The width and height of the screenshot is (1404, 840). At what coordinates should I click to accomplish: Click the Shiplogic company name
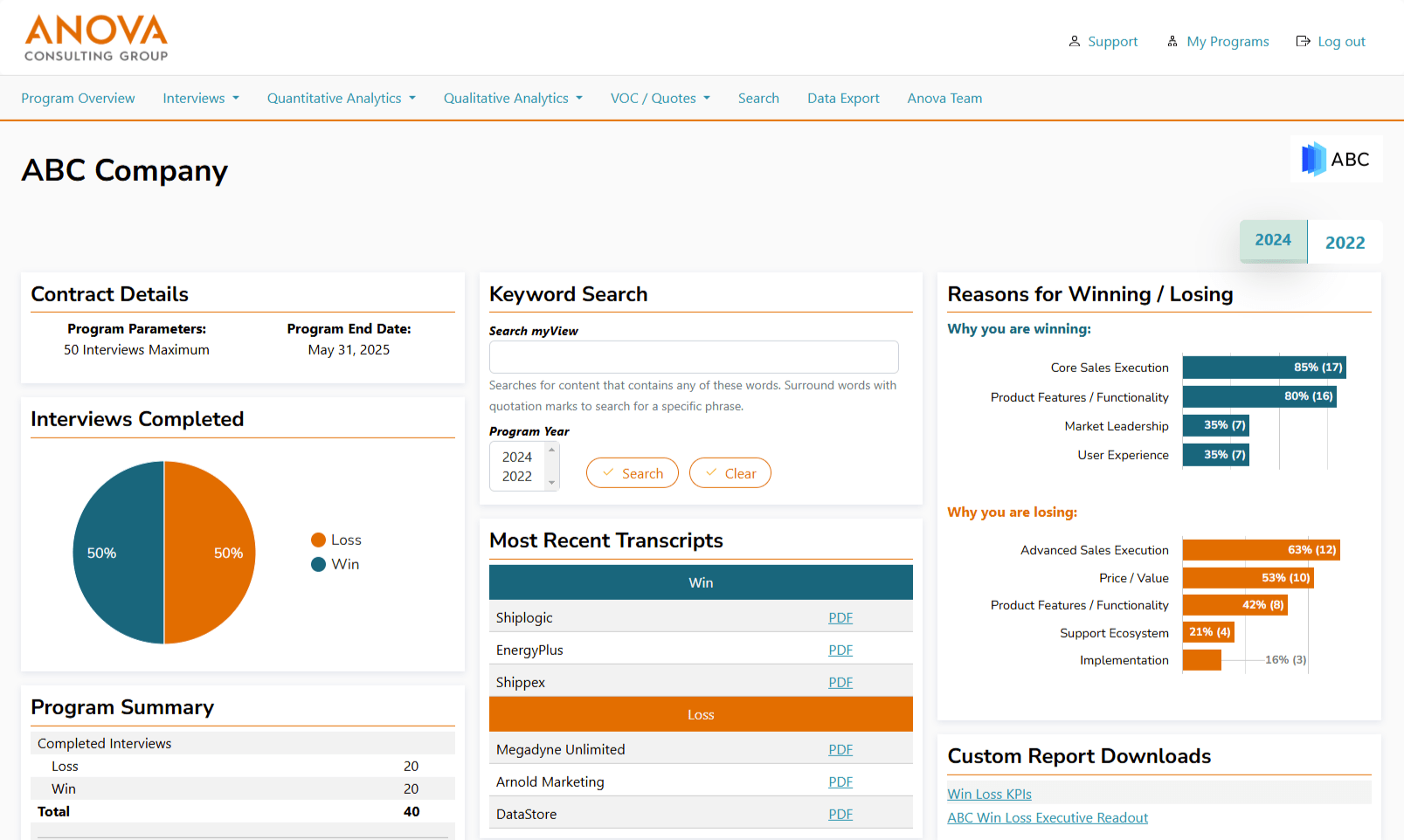click(524, 617)
